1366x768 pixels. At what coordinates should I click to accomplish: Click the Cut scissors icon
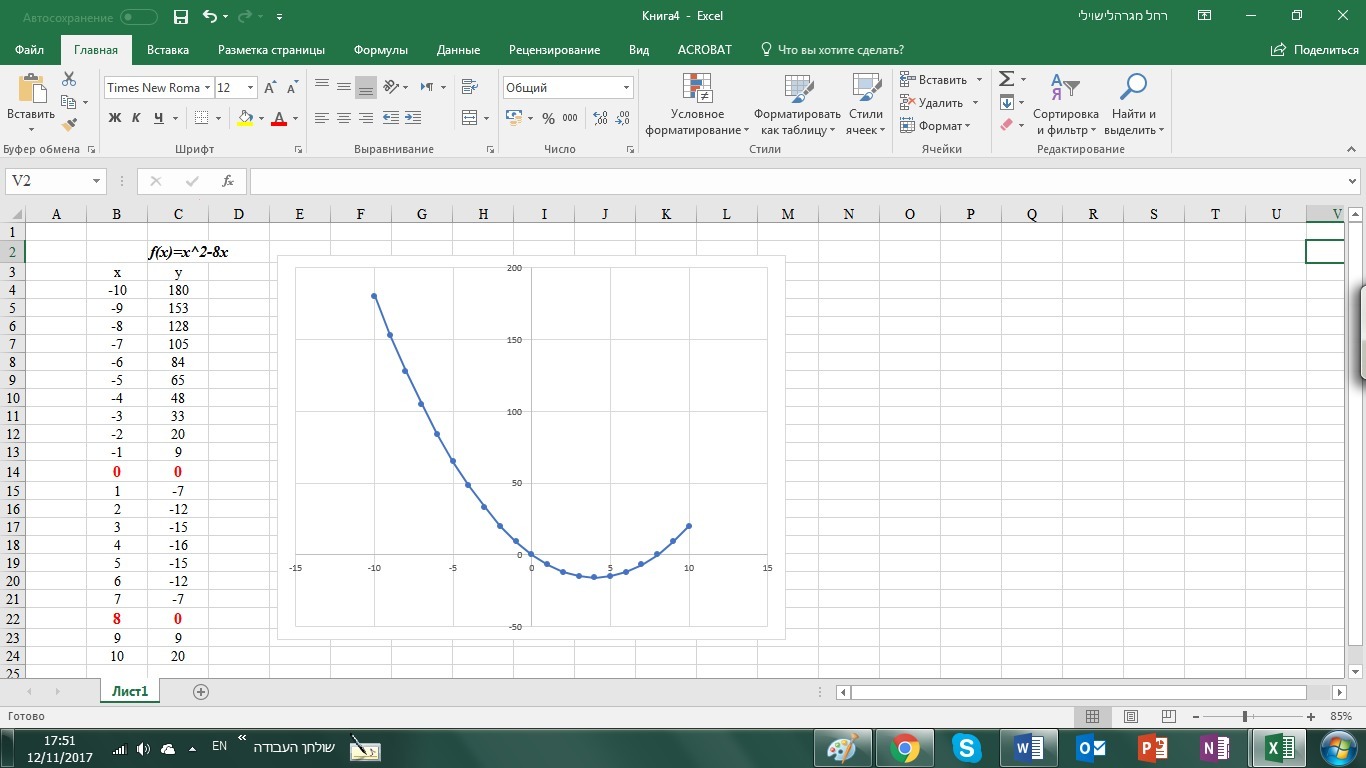69,79
